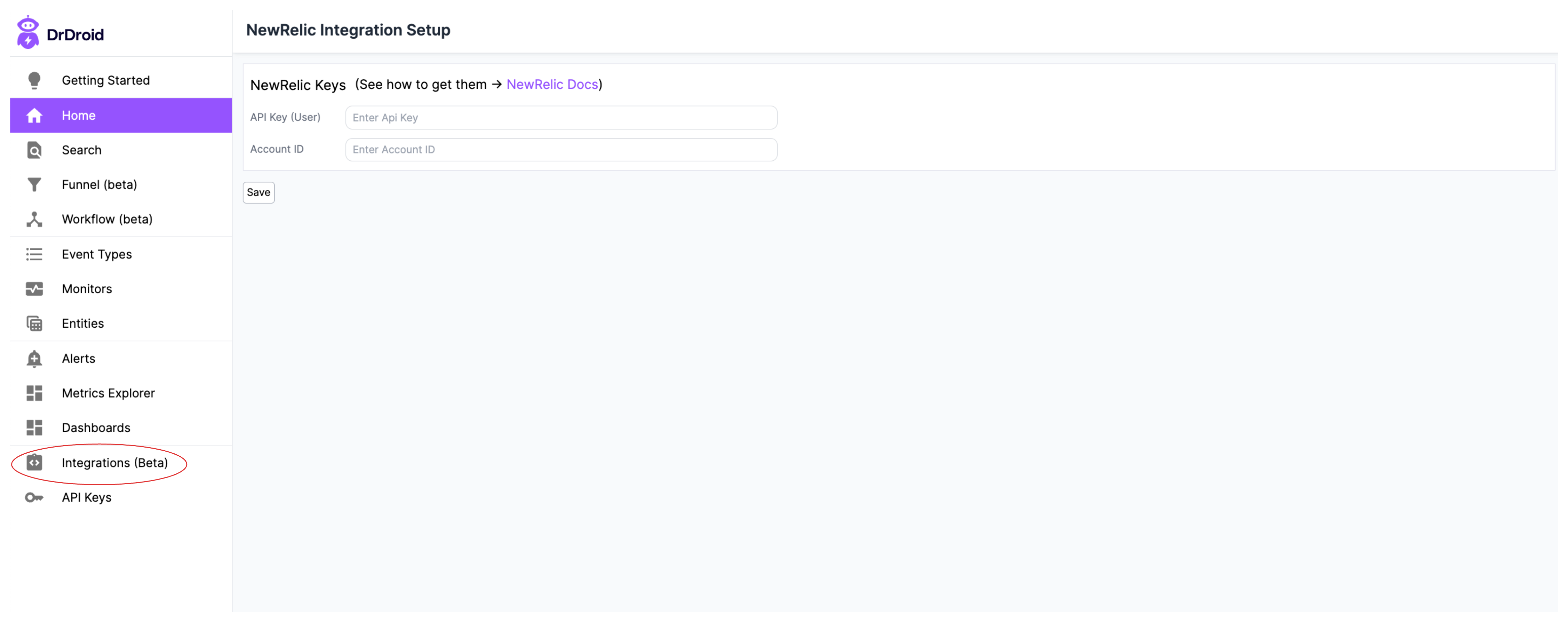
Task: Click the DrDroid brand name text
Action: pos(75,35)
